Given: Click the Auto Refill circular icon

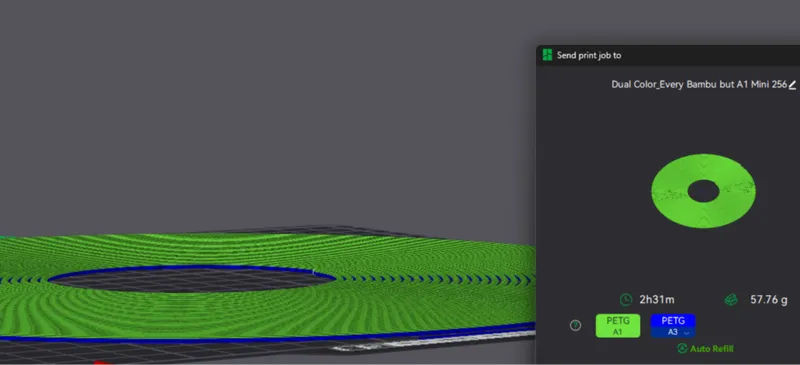Looking at the screenshot, I should click(x=682, y=348).
